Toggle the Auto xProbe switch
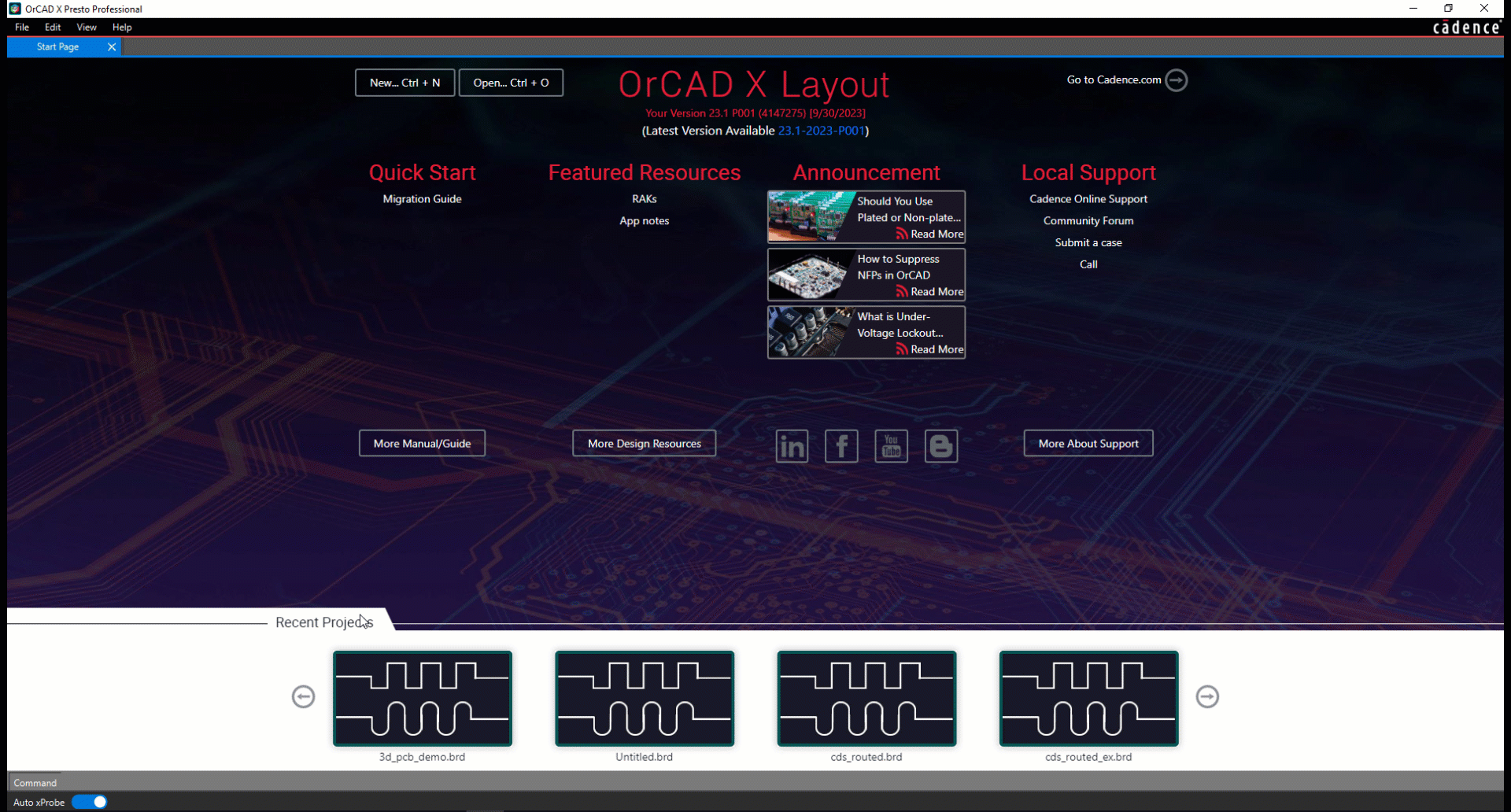The width and height of the screenshot is (1511, 812). click(x=89, y=802)
